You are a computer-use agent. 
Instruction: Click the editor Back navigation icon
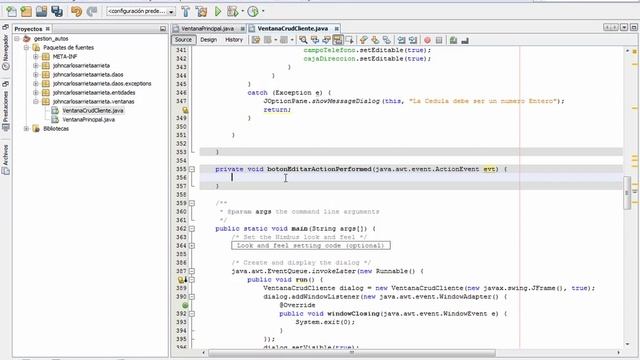tap(268, 40)
